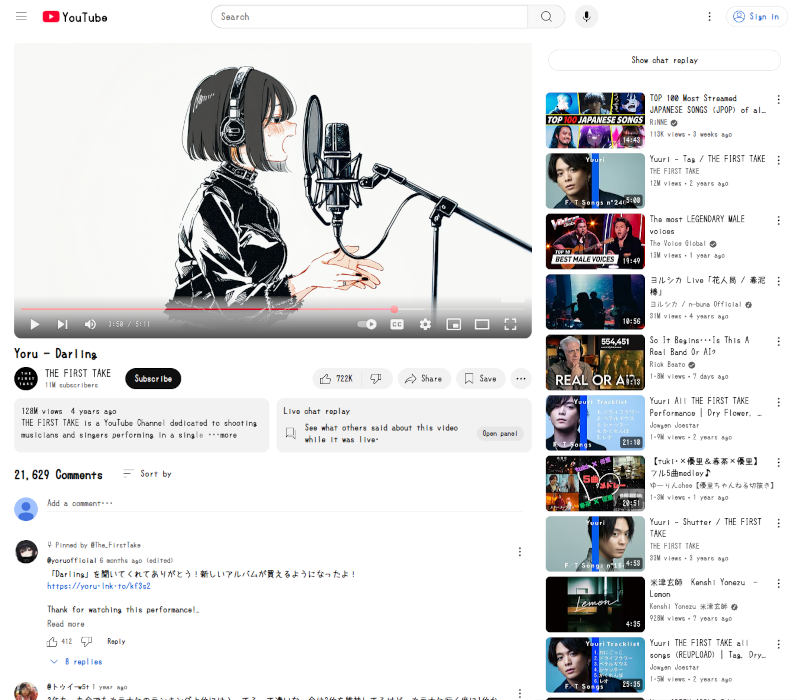This screenshot has width=797, height=700.
Task: Open Kenshi Yonezu Lemon thumbnail
Action: click(x=595, y=604)
